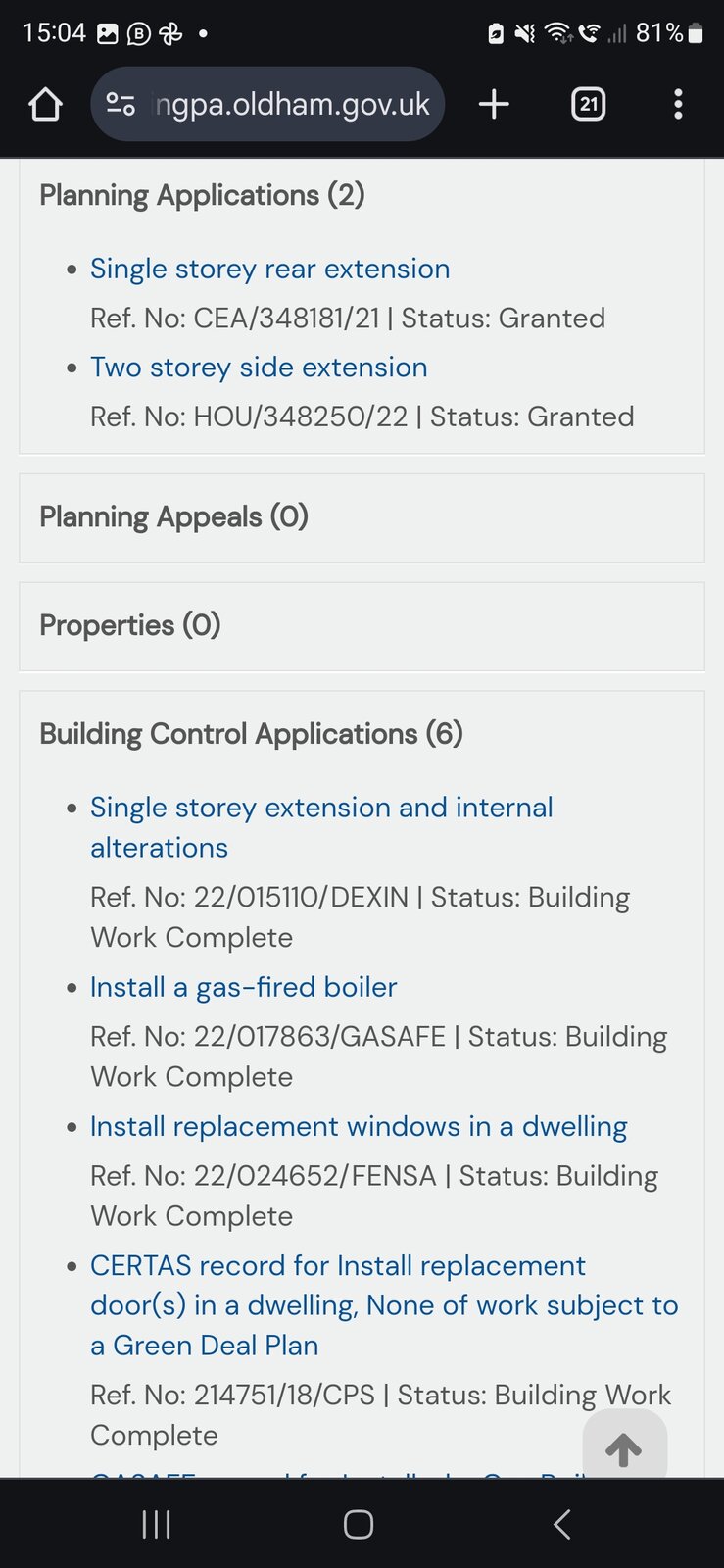
Task: Tap the Android home navigation button
Action: [x=359, y=1524]
